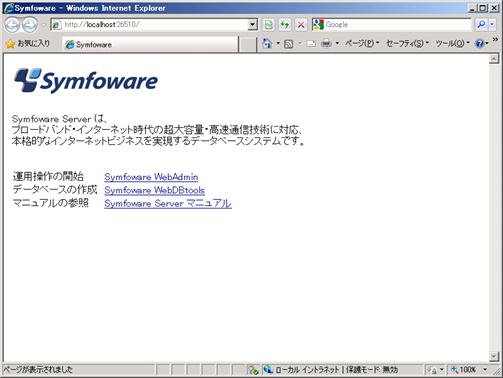Maximize the Internet Explorer window
The width and height of the screenshot is (503, 378).
click(482, 8)
